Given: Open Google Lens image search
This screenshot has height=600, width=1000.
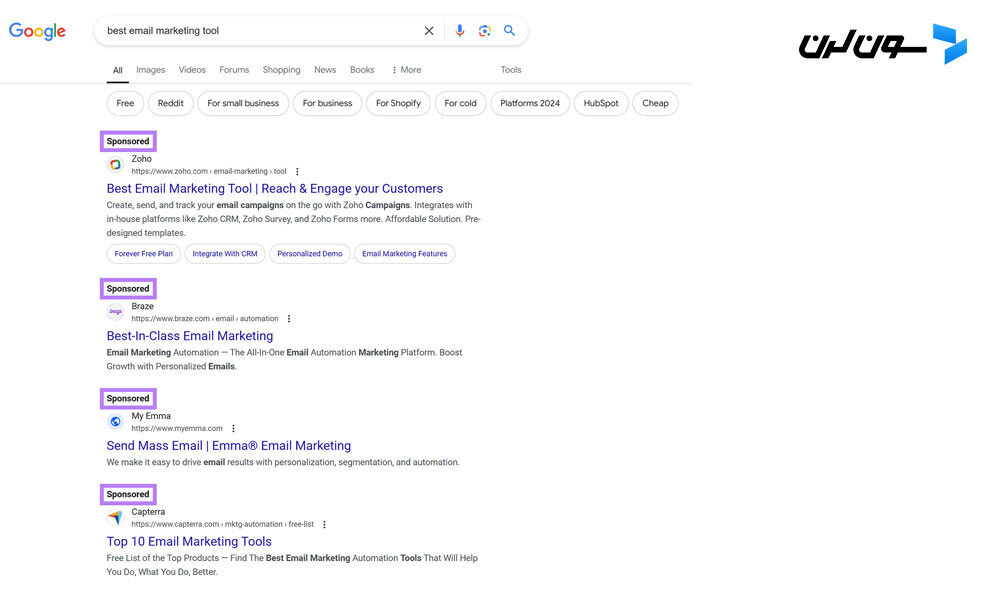Looking at the screenshot, I should (x=485, y=31).
